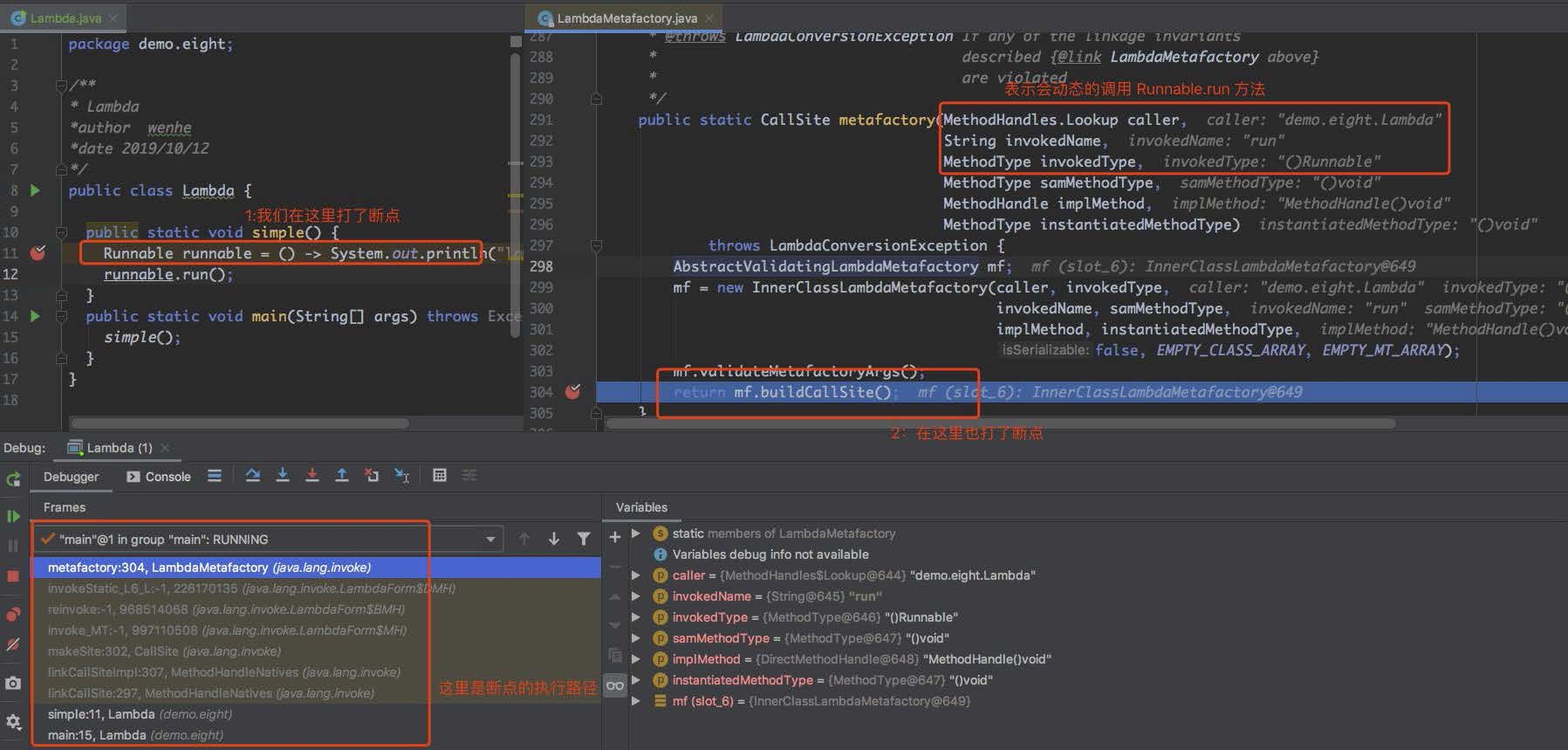Switch to the Debugger tab
The width and height of the screenshot is (1568, 750).
[x=71, y=477]
